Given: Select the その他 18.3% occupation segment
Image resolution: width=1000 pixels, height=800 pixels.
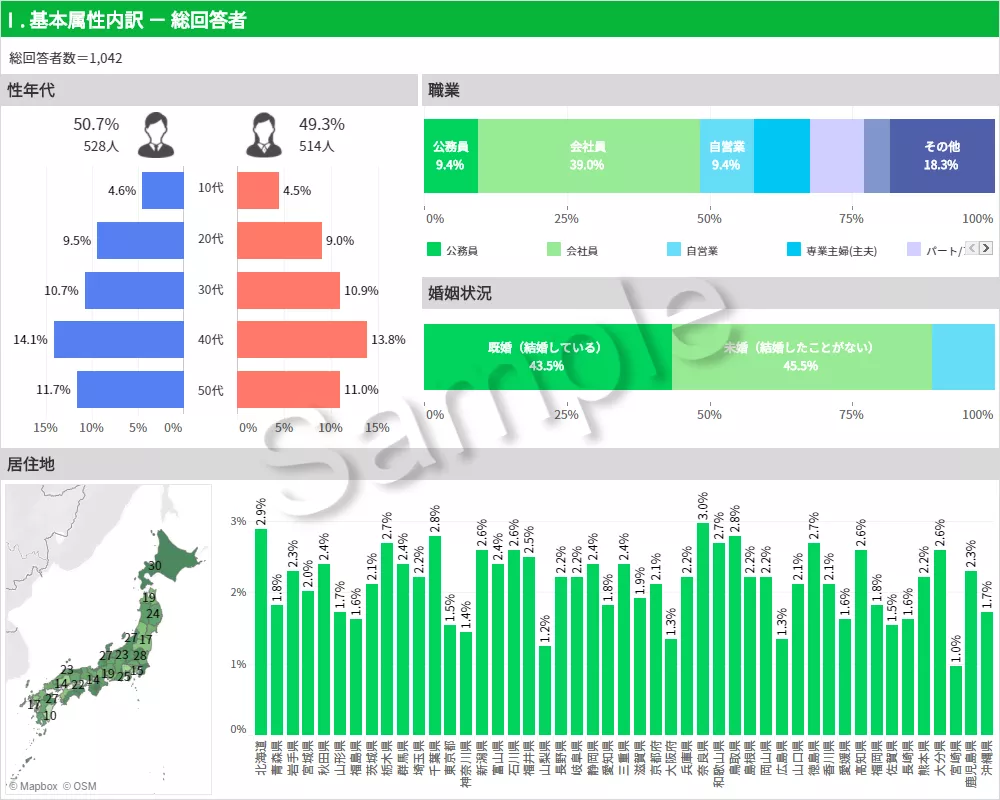Looking at the screenshot, I should [942, 156].
